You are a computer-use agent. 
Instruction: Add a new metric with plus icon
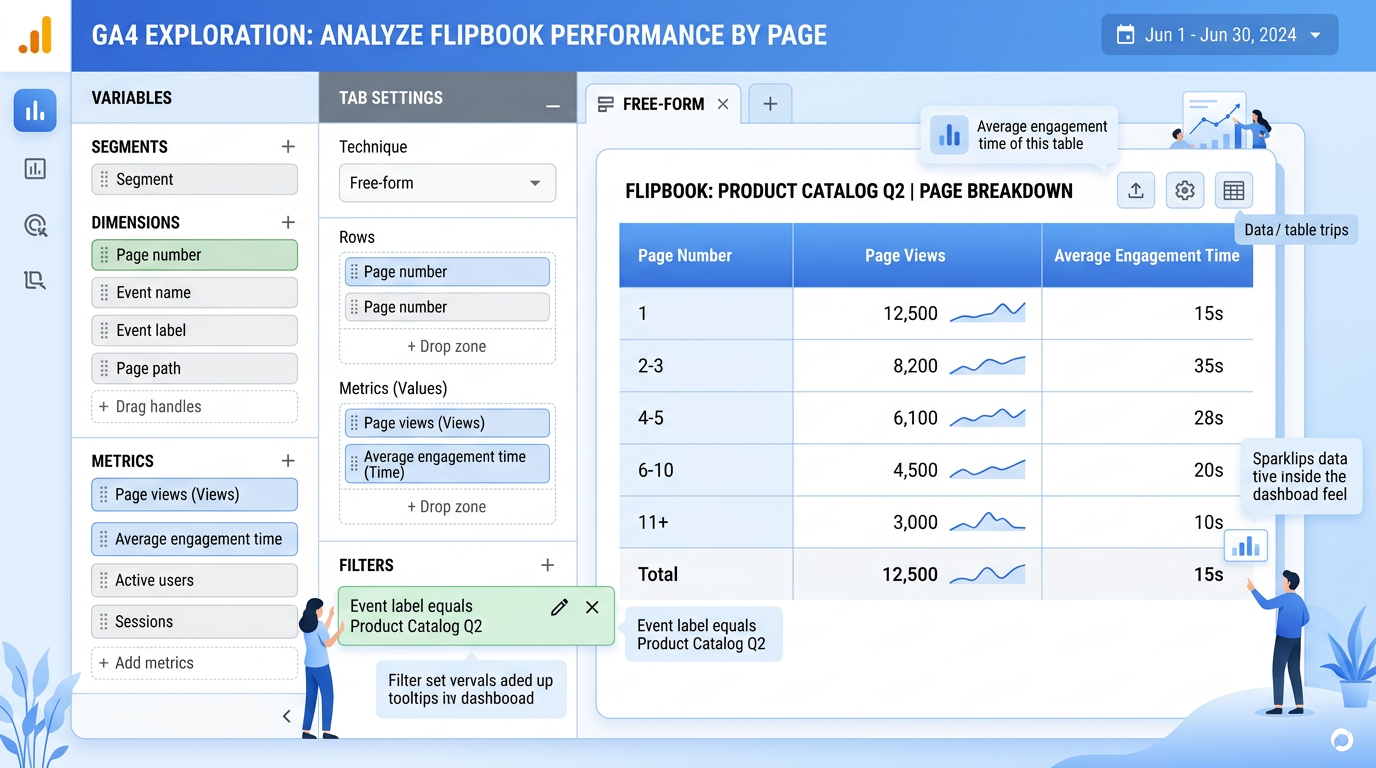(288, 461)
